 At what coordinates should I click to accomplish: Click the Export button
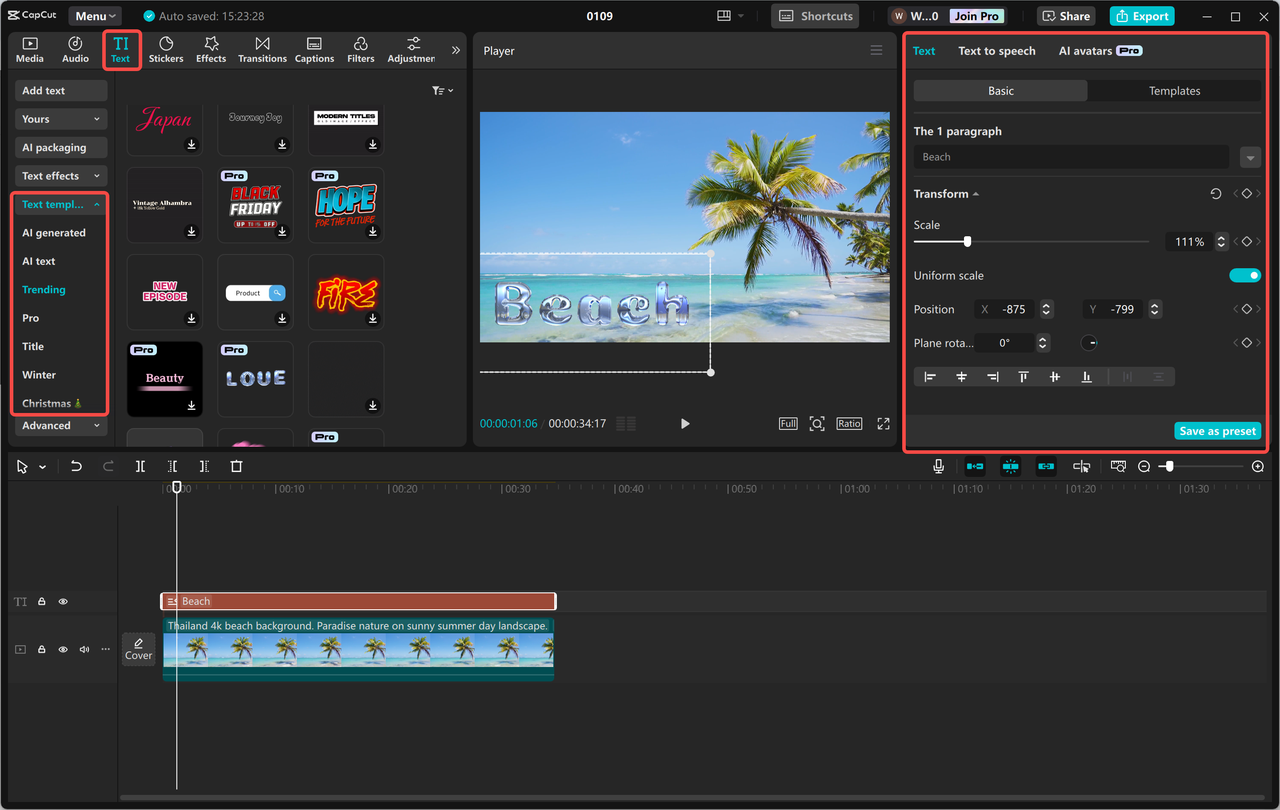click(1141, 16)
